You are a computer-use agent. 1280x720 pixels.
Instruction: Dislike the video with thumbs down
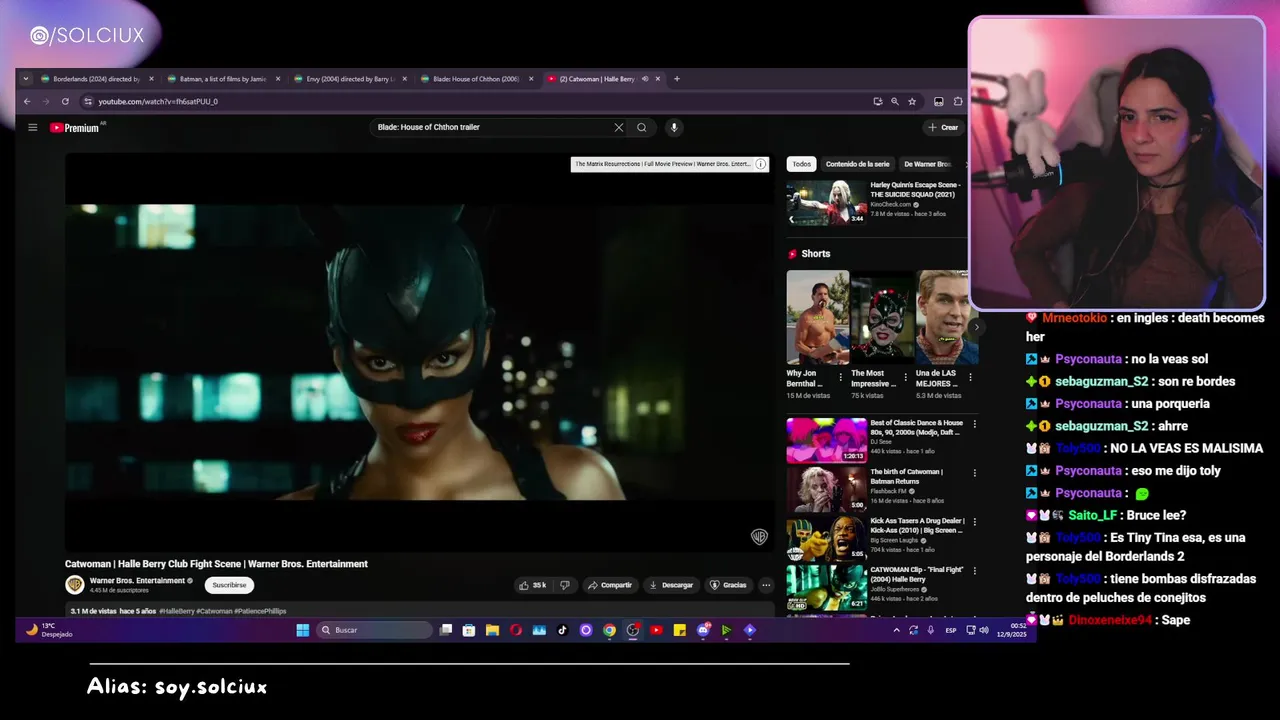point(565,585)
